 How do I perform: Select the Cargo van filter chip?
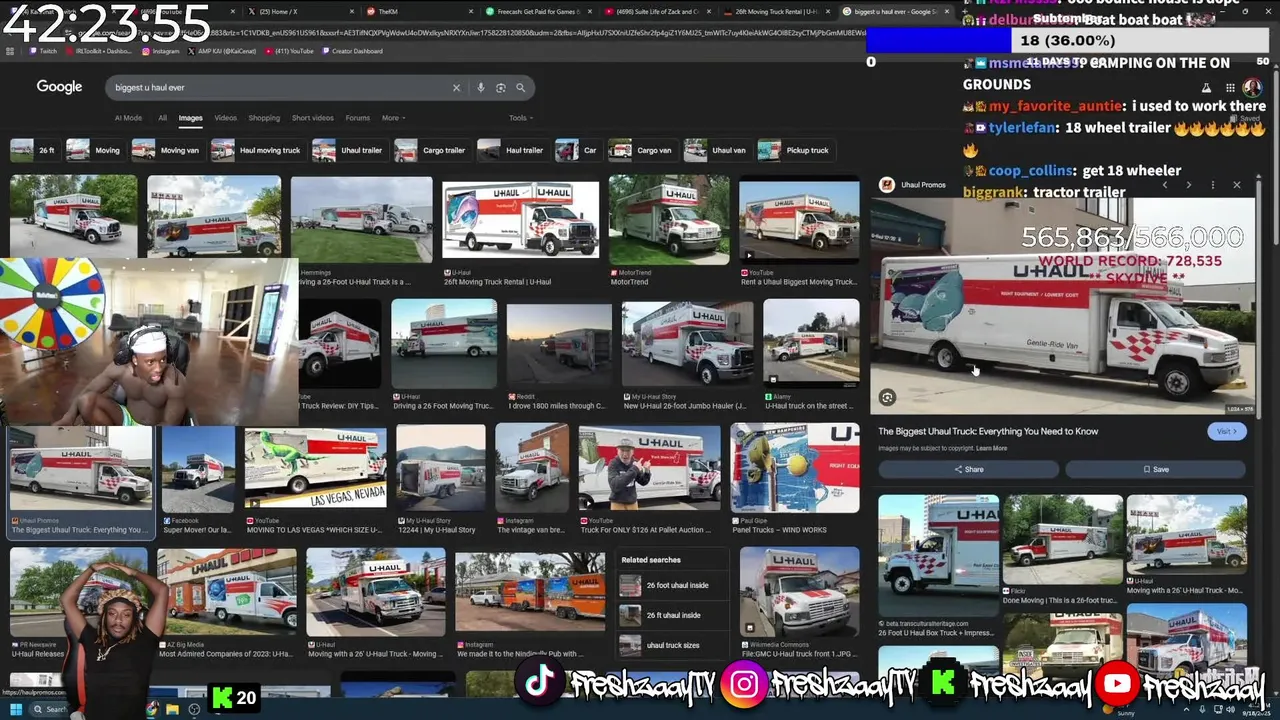(642, 150)
